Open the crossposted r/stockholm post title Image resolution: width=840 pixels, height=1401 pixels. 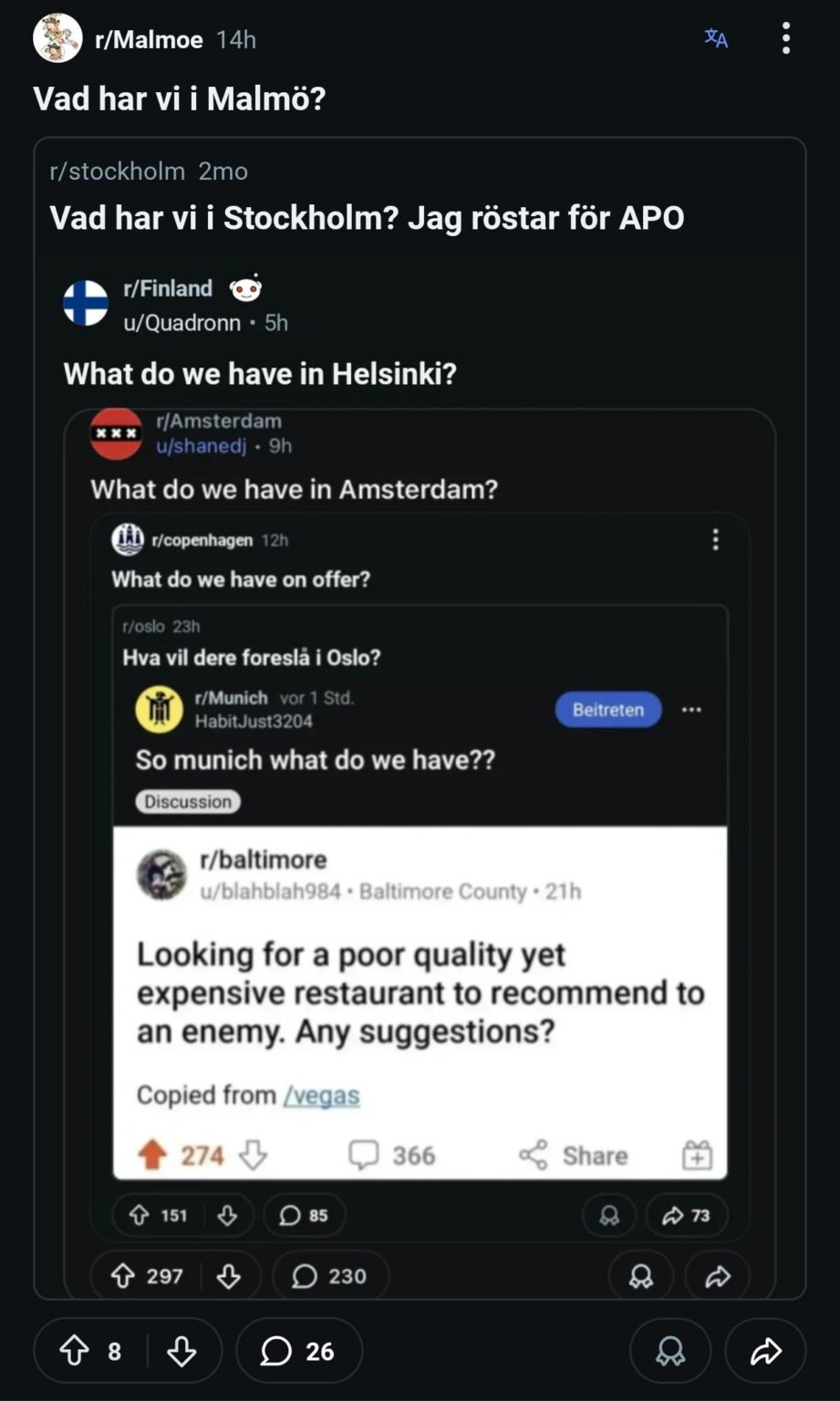(367, 218)
